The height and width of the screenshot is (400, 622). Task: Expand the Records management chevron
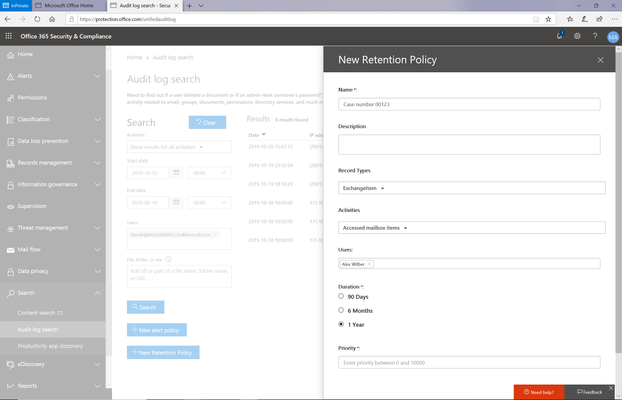(x=98, y=163)
